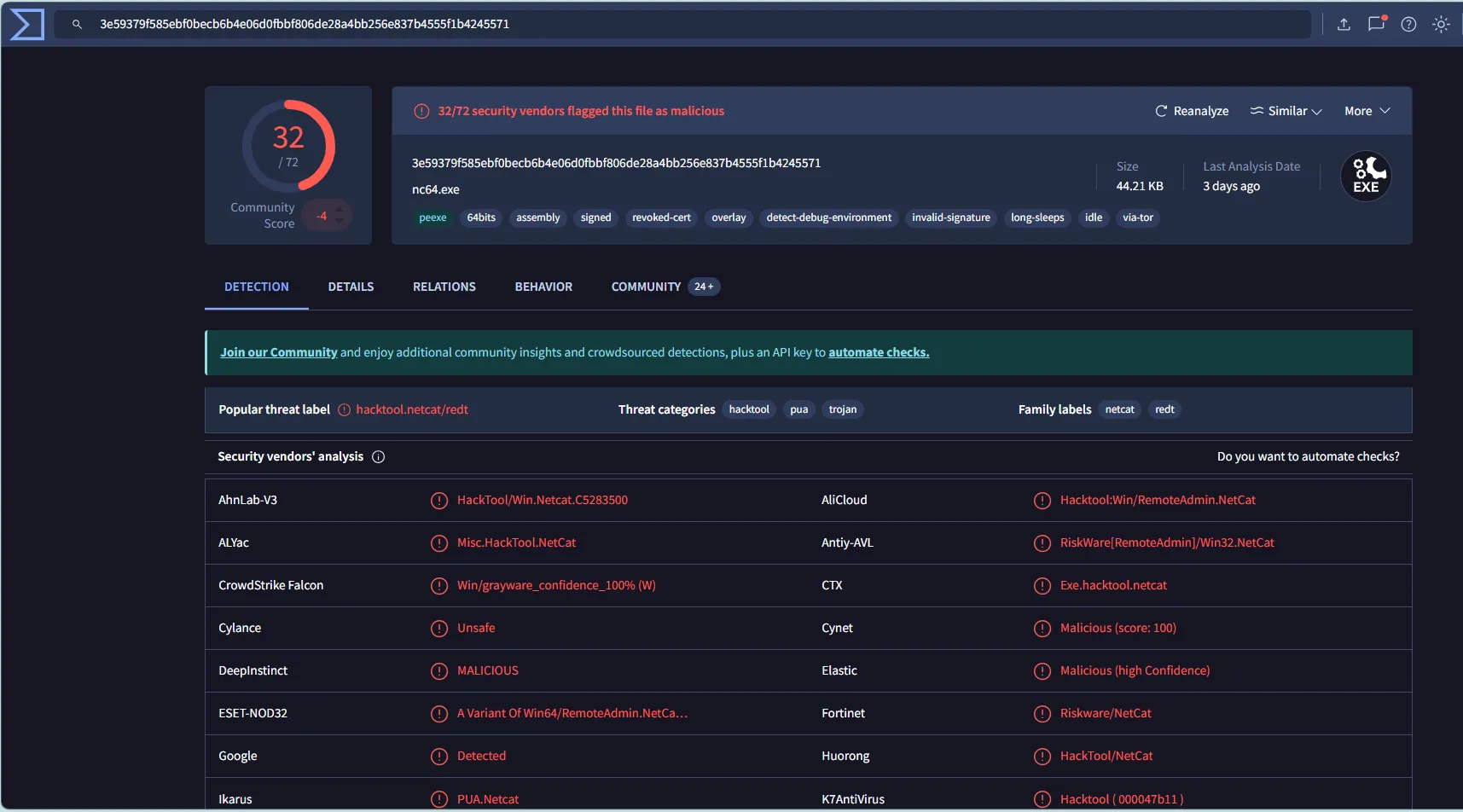The image size is (1463, 812).
Task: Click the automate checks link
Action: pyautogui.click(x=878, y=352)
